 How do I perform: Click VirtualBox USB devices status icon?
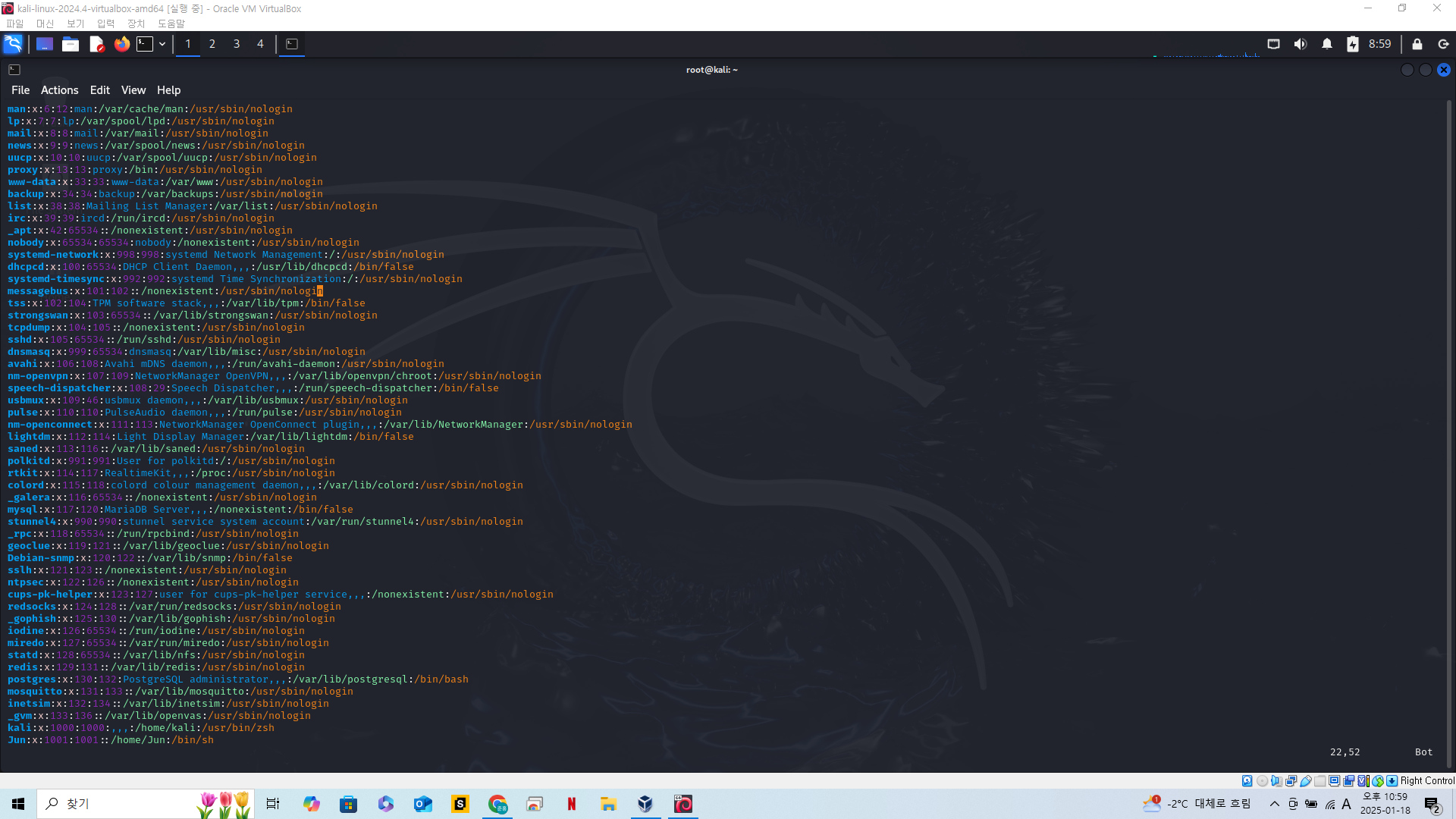tap(1306, 781)
